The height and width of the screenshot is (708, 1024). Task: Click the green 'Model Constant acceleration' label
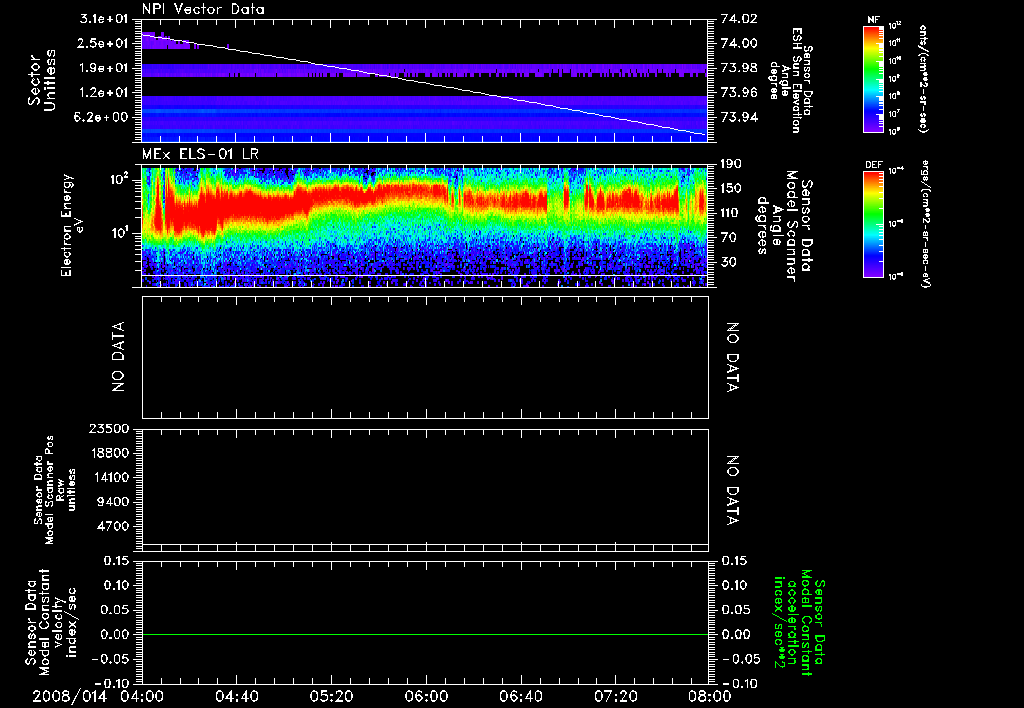[x=800, y=623]
